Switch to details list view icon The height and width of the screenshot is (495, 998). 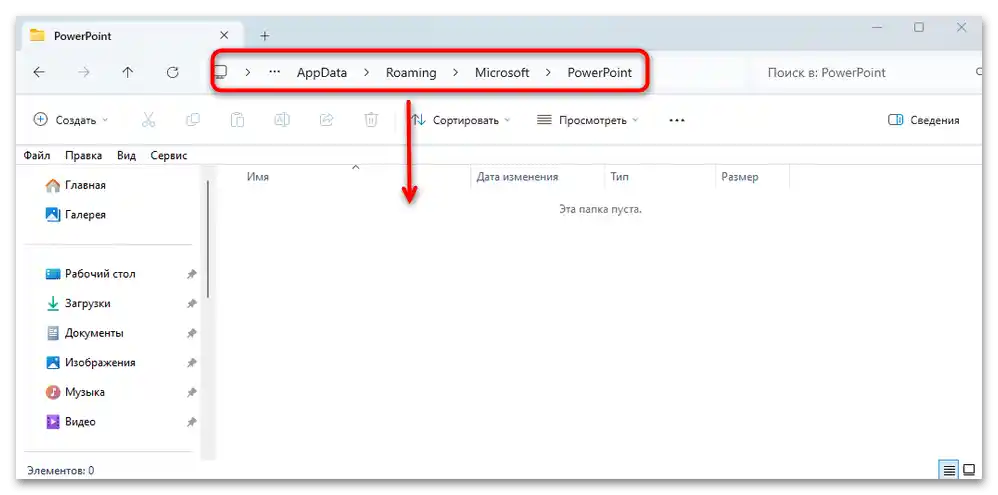tap(949, 470)
